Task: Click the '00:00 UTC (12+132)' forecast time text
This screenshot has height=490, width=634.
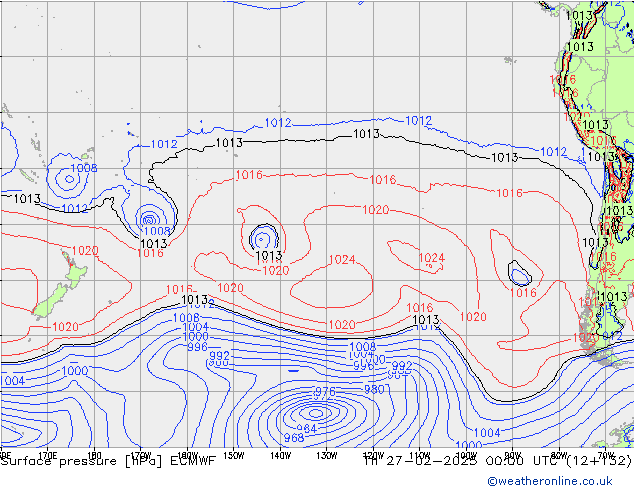Action: coord(559,461)
